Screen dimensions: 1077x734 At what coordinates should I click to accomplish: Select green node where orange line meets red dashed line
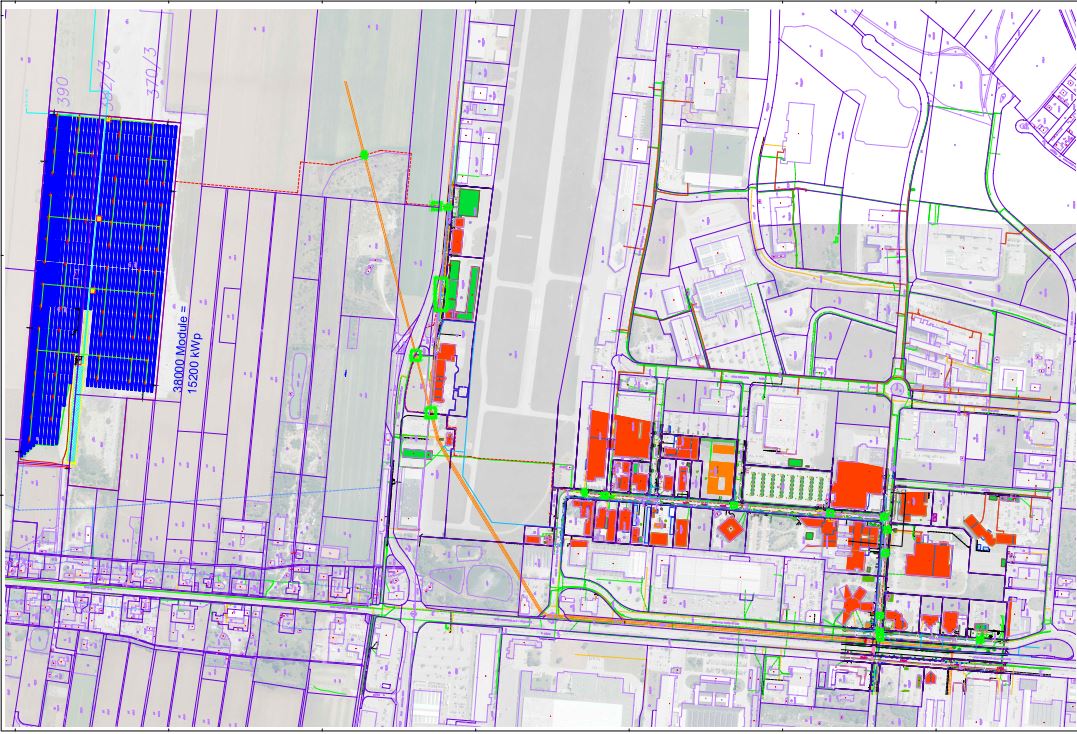pos(364,154)
